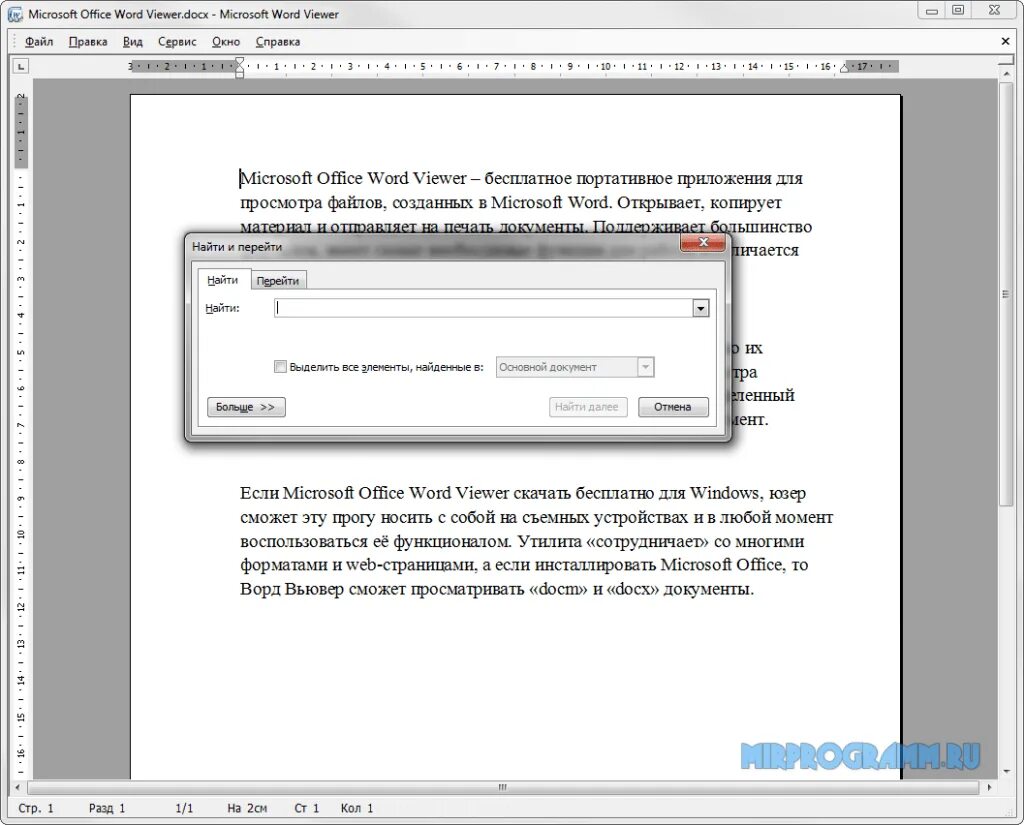
Task: Expand the Найти search history dropdown
Action: [x=701, y=308]
